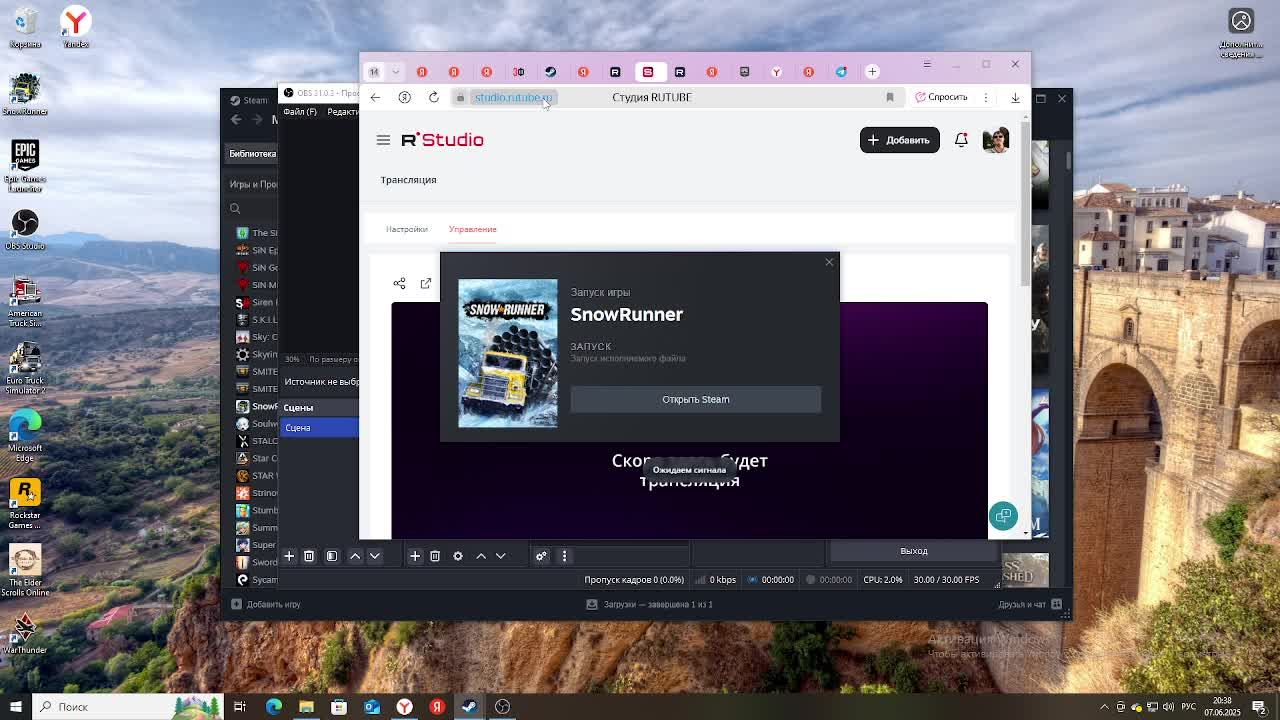Switch to the Настройки tab
This screenshot has width=1280, height=720.
click(x=407, y=229)
